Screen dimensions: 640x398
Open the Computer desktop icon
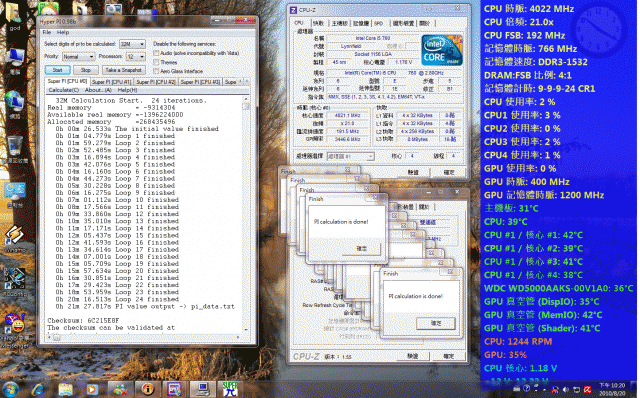click(15, 61)
